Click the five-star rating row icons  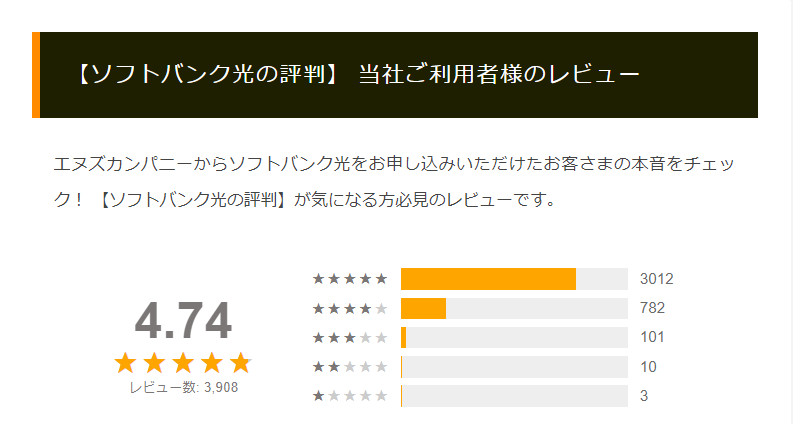350,279
